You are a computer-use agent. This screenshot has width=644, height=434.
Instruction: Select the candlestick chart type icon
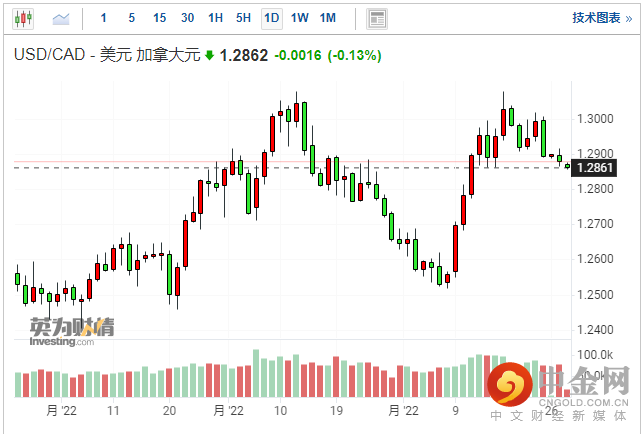pos(22,18)
